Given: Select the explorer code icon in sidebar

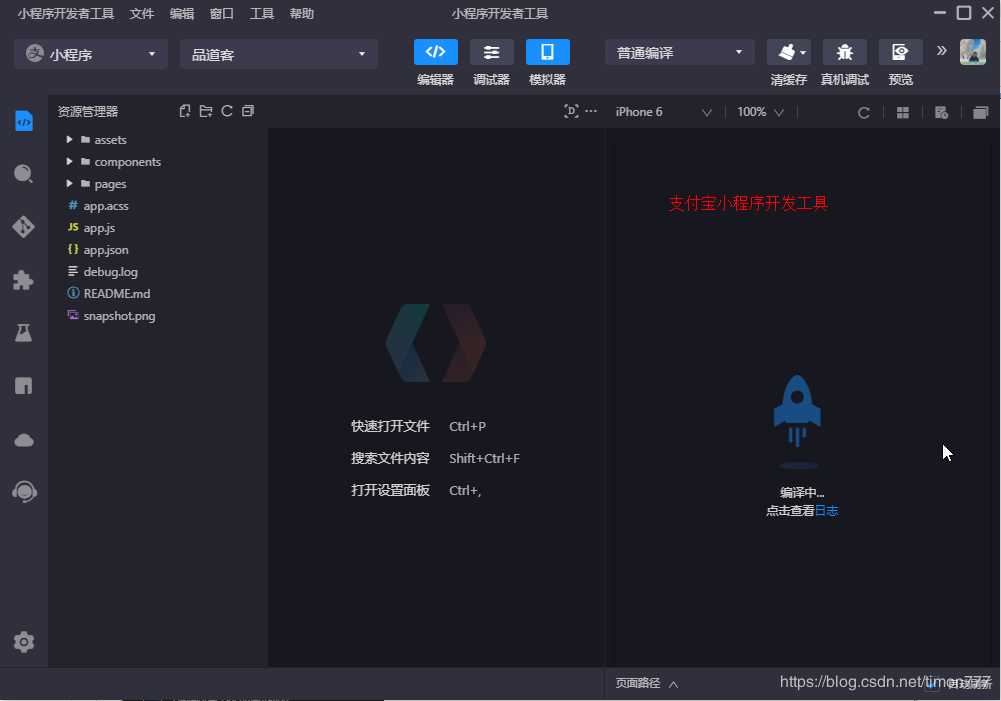Looking at the screenshot, I should pyautogui.click(x=24, y=121).
